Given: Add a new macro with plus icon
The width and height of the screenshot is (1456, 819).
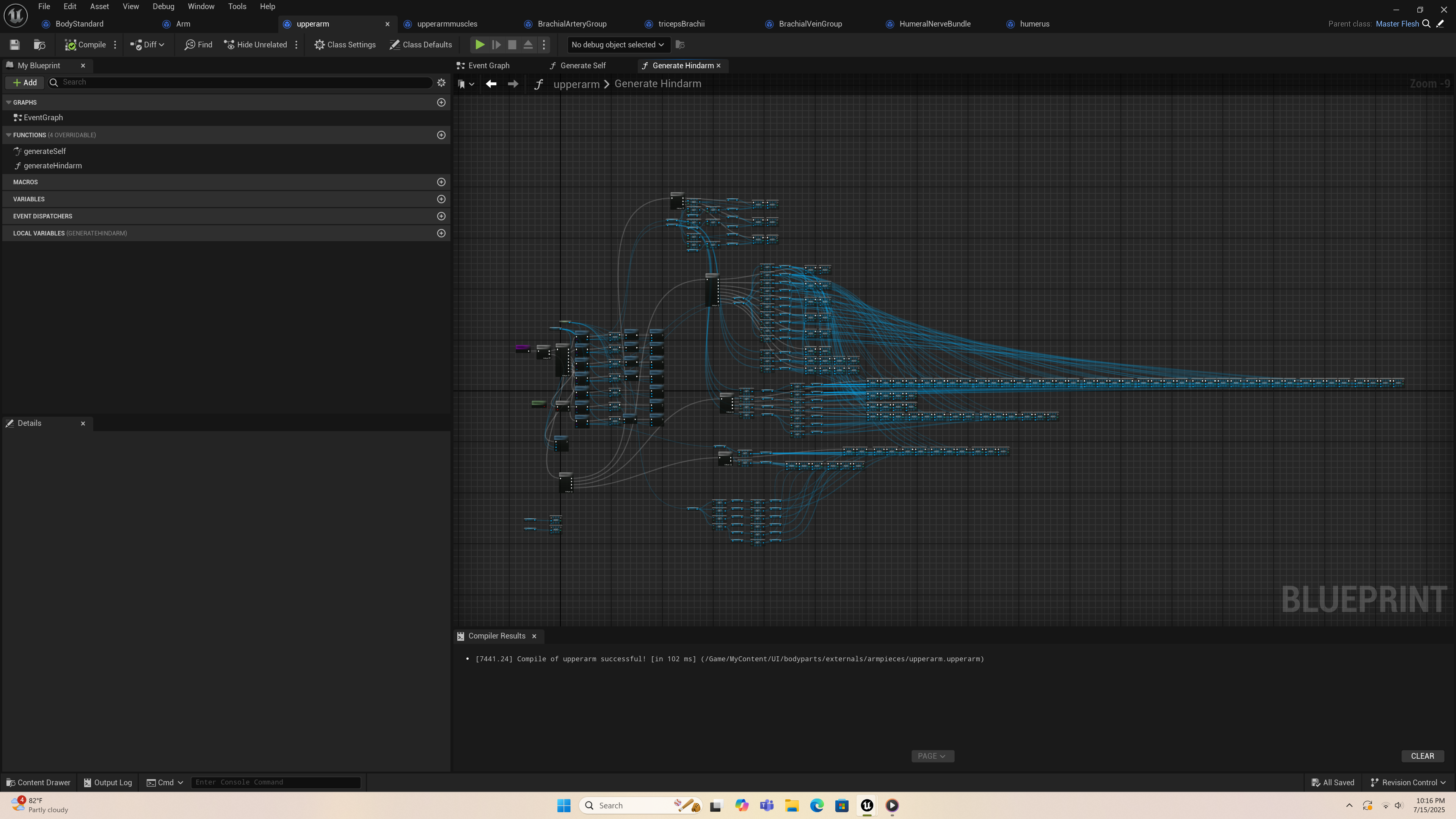Looking at the screenshot, I should coord(441,182).
